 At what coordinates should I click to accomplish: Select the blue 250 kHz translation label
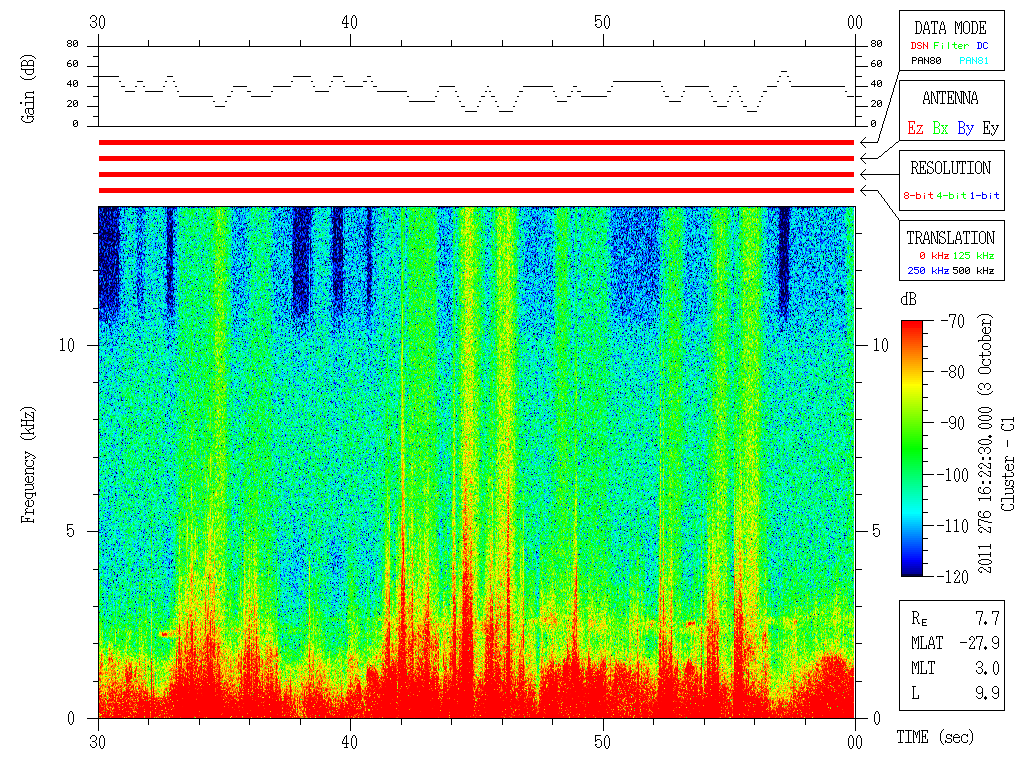tap(928, 270)
